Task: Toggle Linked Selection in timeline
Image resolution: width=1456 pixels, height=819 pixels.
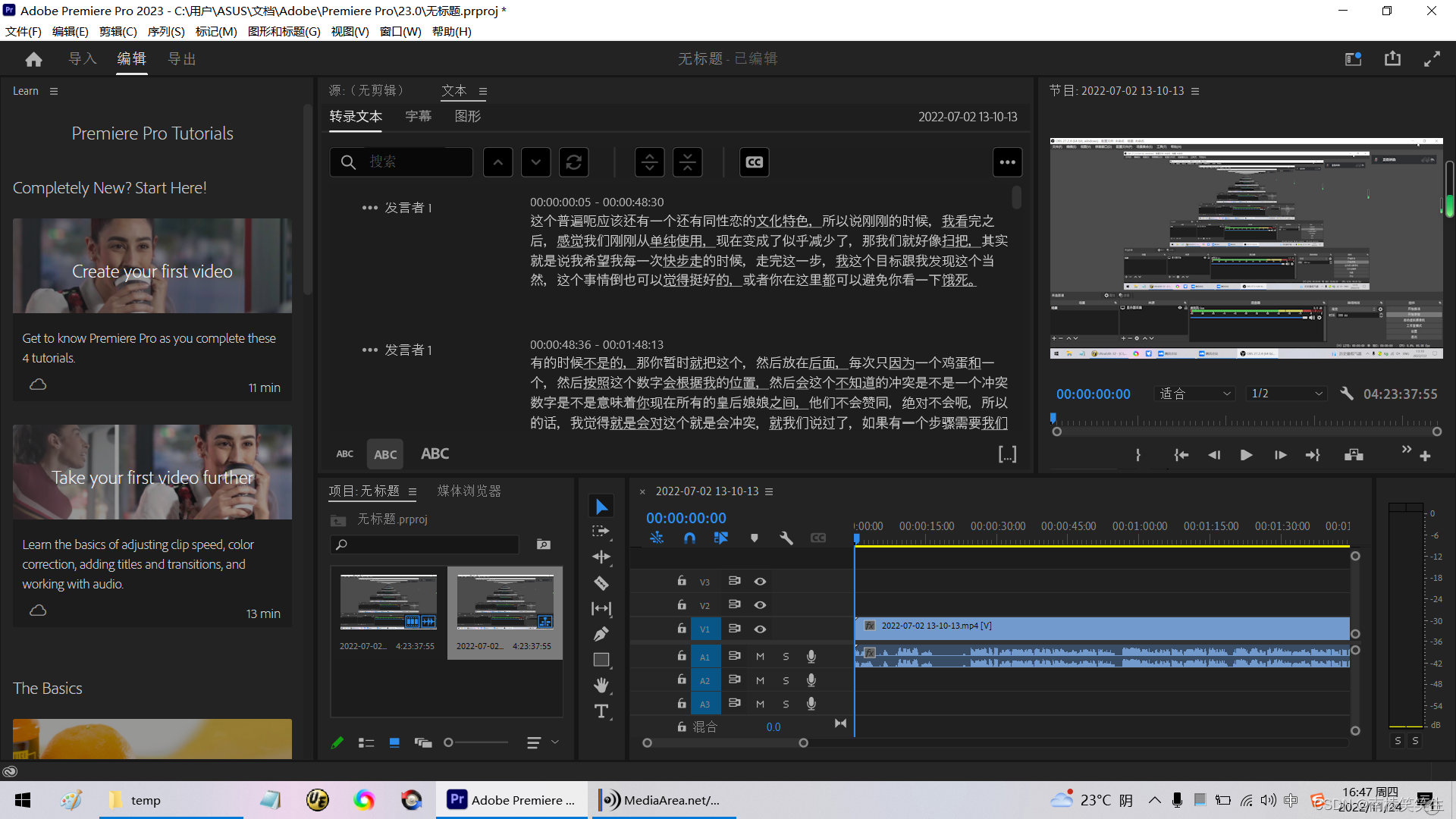Action: [x=721, y=538]
